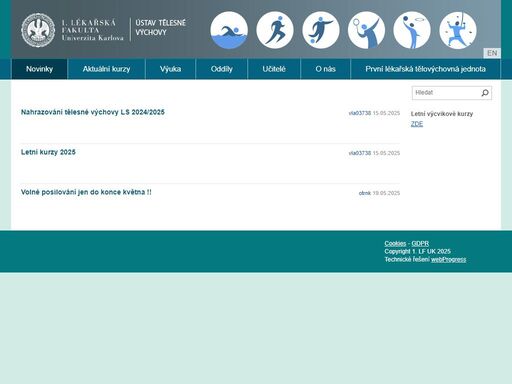Open Nahrazování tělesné výchovy article
The height and width of the screenshot is (384, 512).
tap(93, 112)
